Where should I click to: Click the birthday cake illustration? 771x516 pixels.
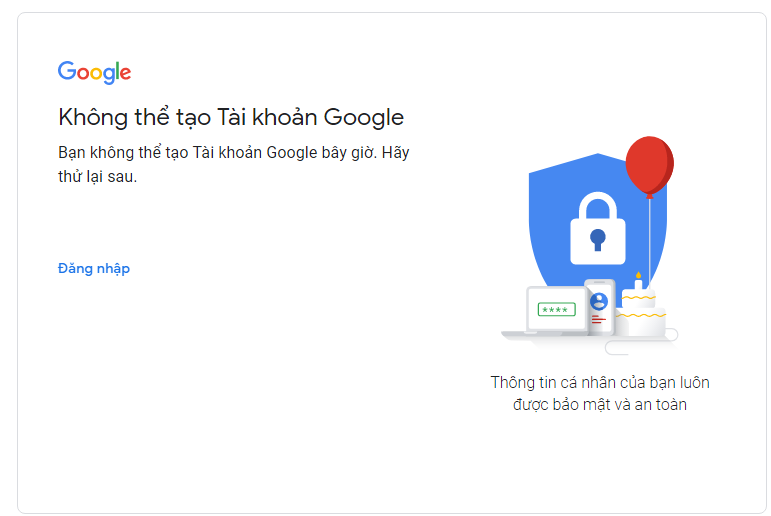[x=641, y=312]
